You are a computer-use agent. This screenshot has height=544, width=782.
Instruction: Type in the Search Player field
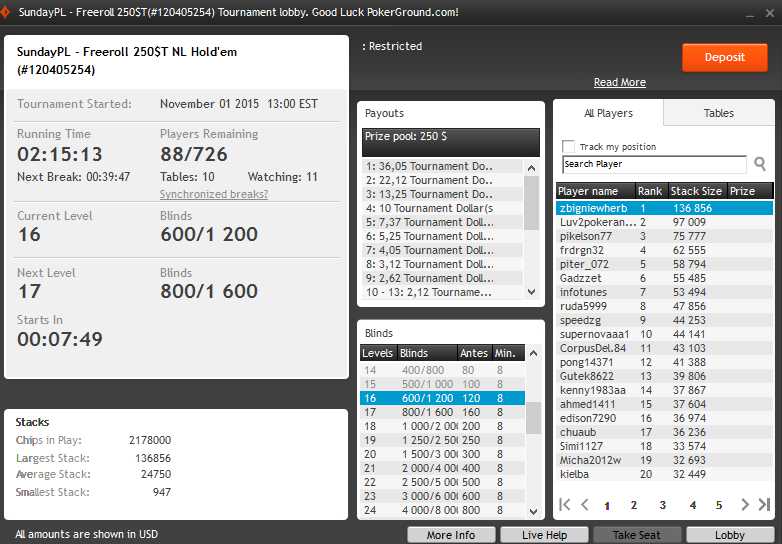653,165
